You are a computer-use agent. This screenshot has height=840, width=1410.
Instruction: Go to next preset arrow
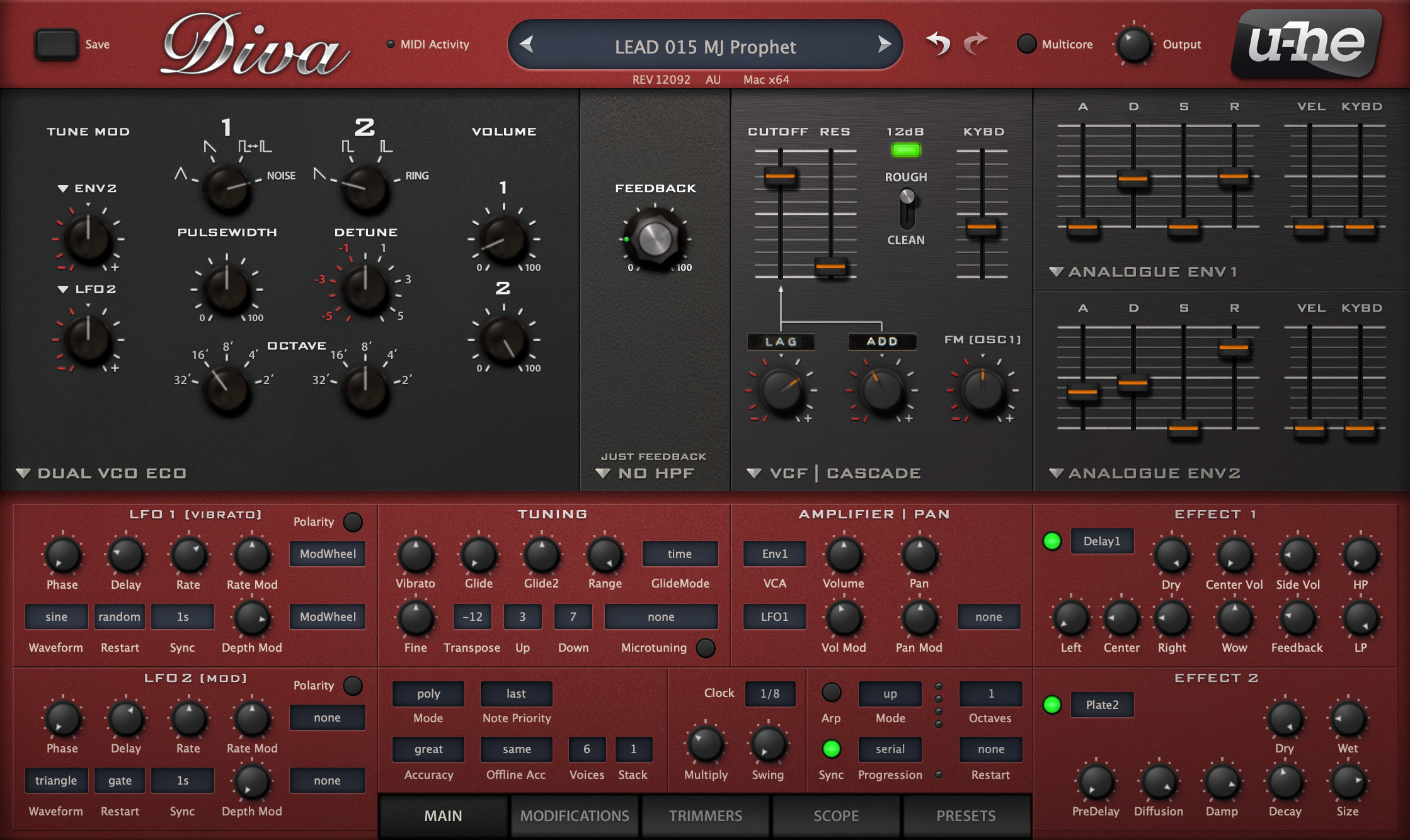tap(885, 44)
